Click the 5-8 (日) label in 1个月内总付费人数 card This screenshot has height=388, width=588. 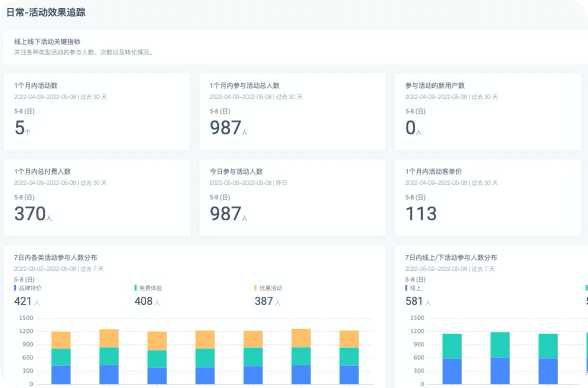24,197
